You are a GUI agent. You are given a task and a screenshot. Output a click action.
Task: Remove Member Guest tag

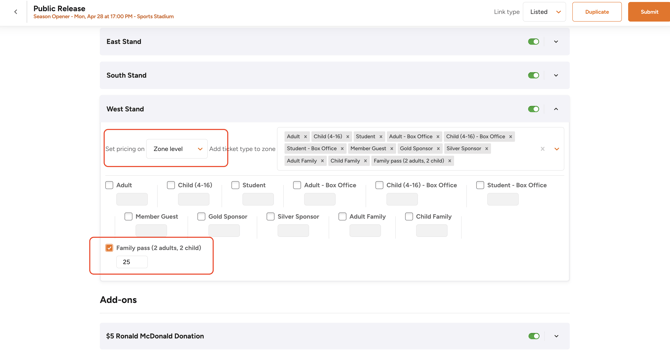click(x=392, y=149)
